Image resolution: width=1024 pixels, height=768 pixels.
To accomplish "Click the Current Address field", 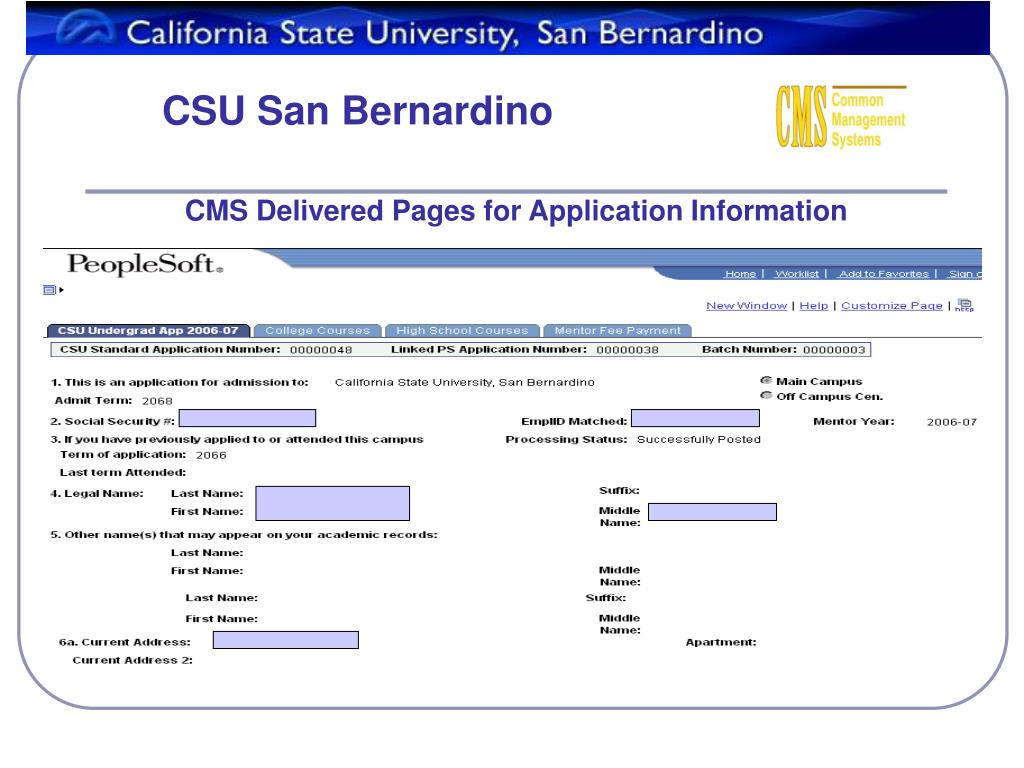I will coord(286,640).
